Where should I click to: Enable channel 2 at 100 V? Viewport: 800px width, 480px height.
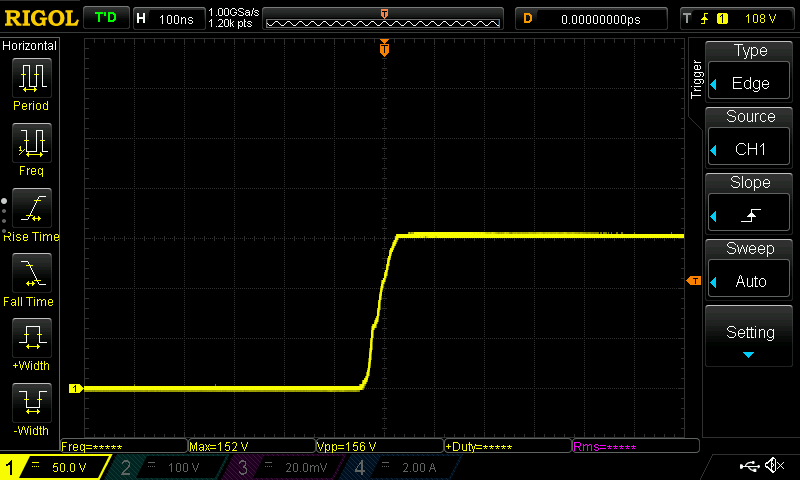(x=167, y=467)
